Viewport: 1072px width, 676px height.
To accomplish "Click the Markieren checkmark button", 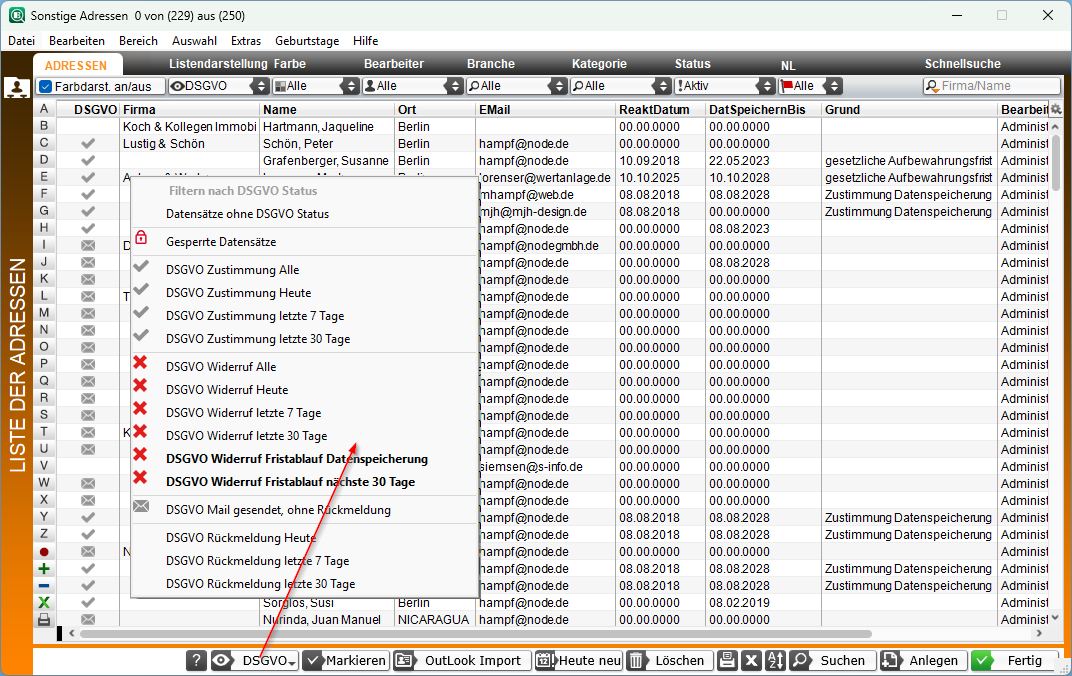I will click(345, 661).
